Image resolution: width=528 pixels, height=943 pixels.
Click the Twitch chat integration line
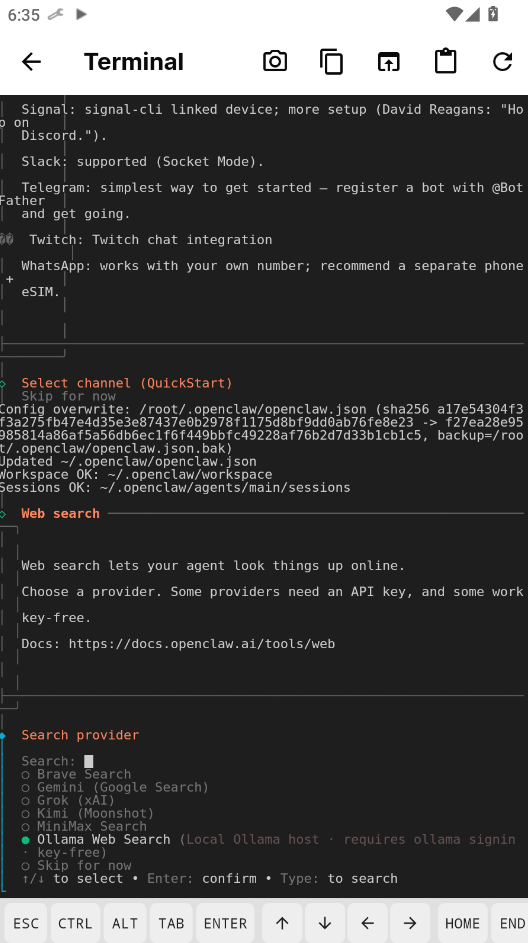coord(151,239)
